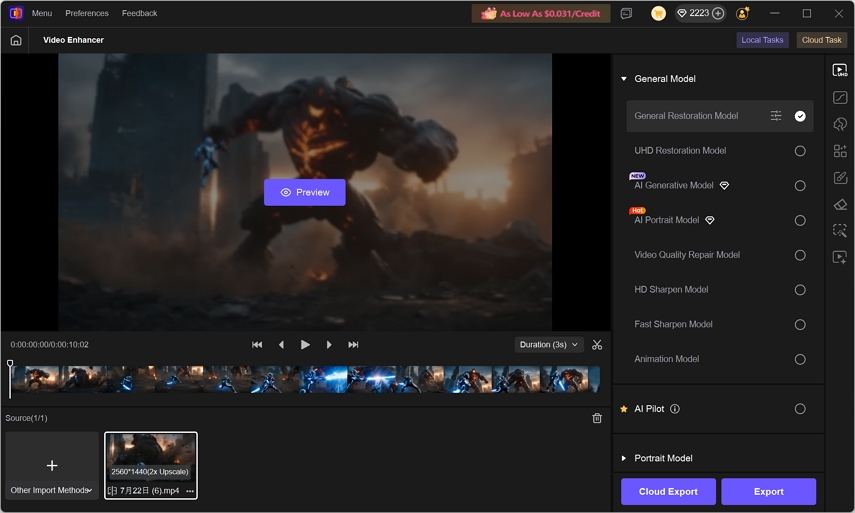Click diamond icon next to AI Portrait Model
855x513 pixels.
coord(709,220)
